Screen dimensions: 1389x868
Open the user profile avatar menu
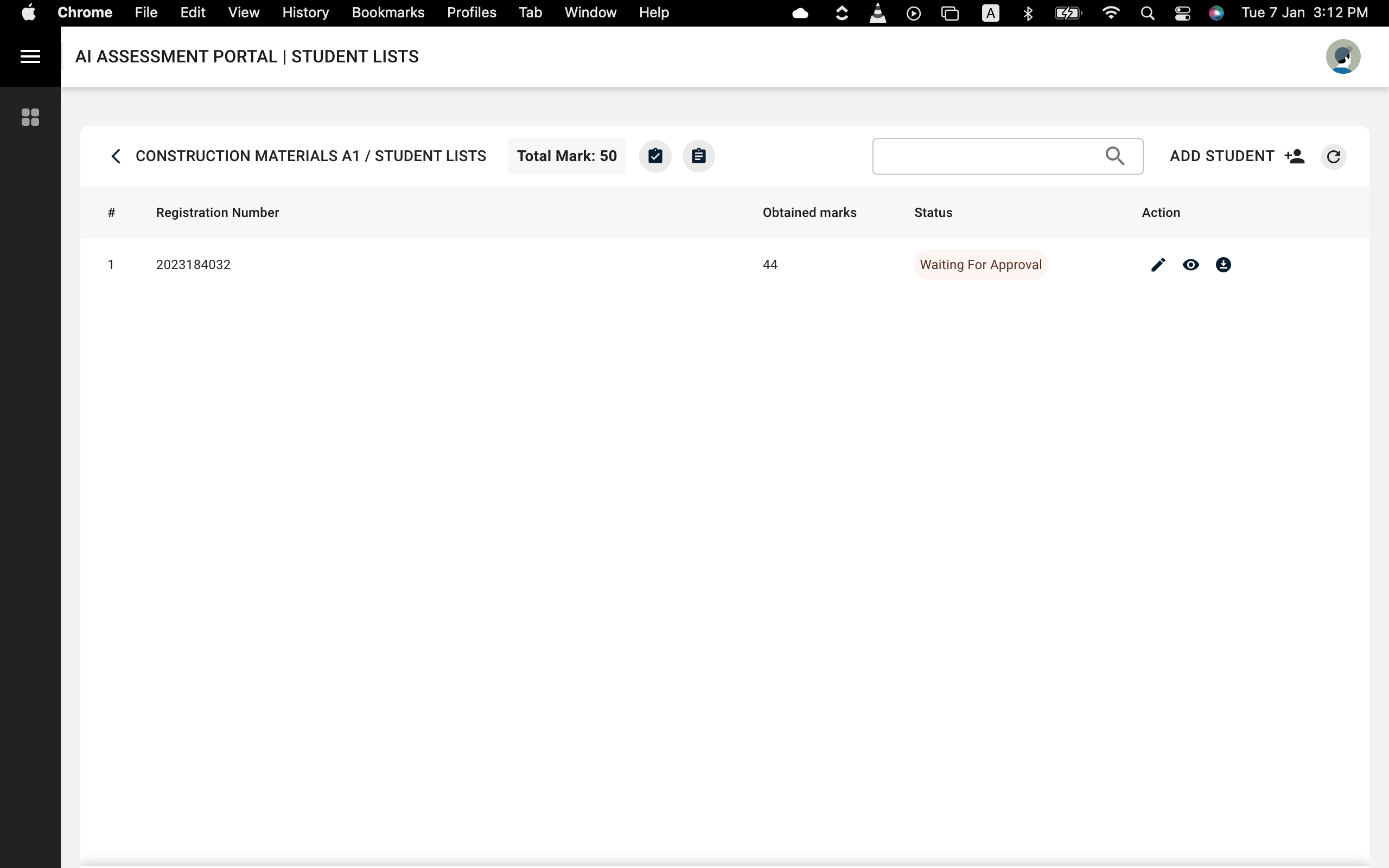coord(1342,56)
